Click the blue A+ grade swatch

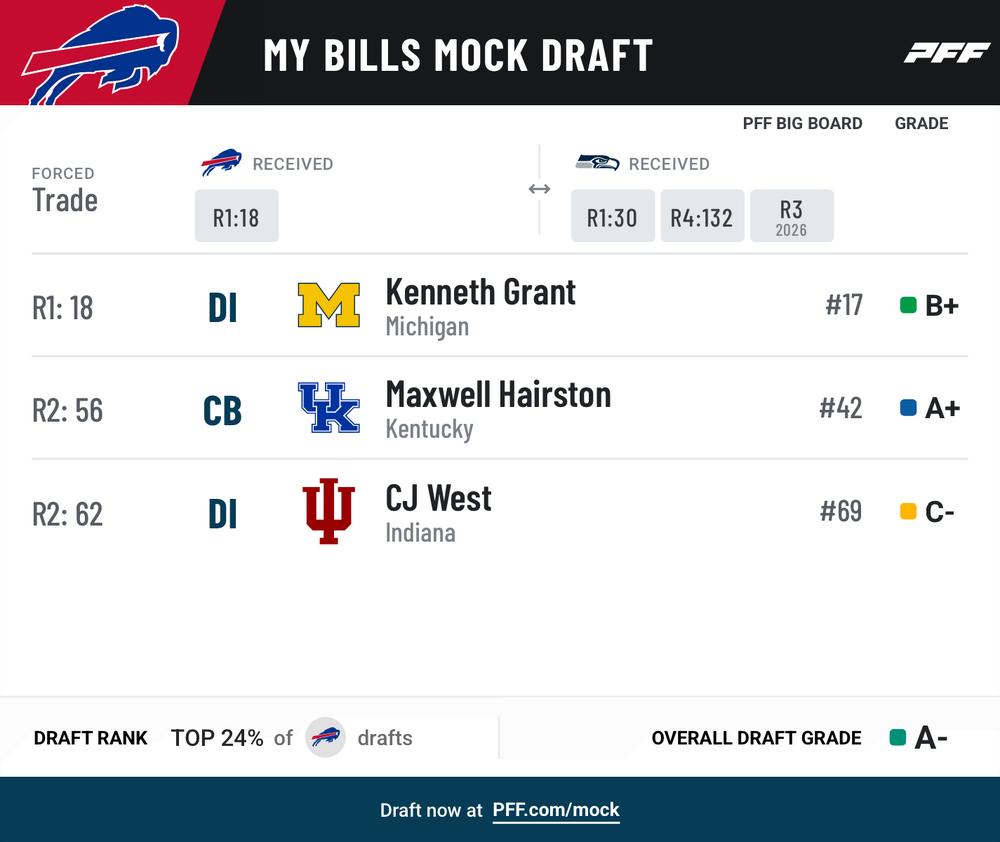(x=908, y=408)
